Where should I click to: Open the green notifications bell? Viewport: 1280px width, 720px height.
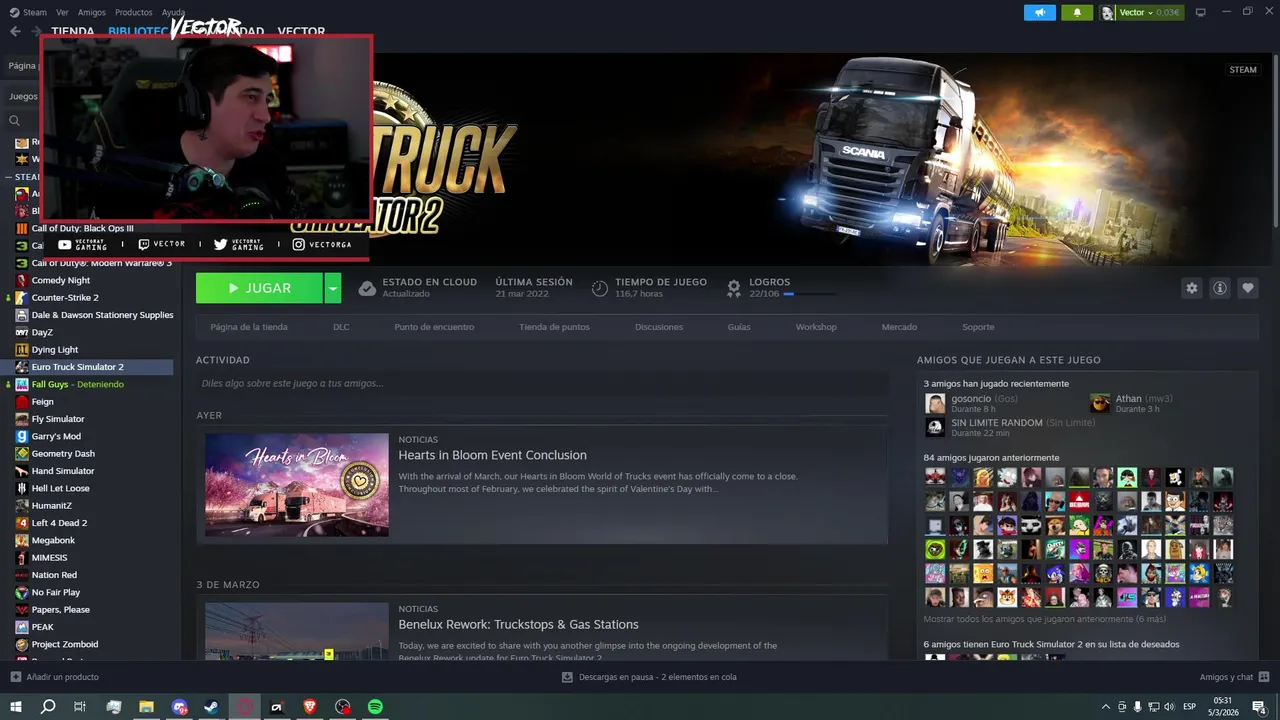[x=1077, y=12]
